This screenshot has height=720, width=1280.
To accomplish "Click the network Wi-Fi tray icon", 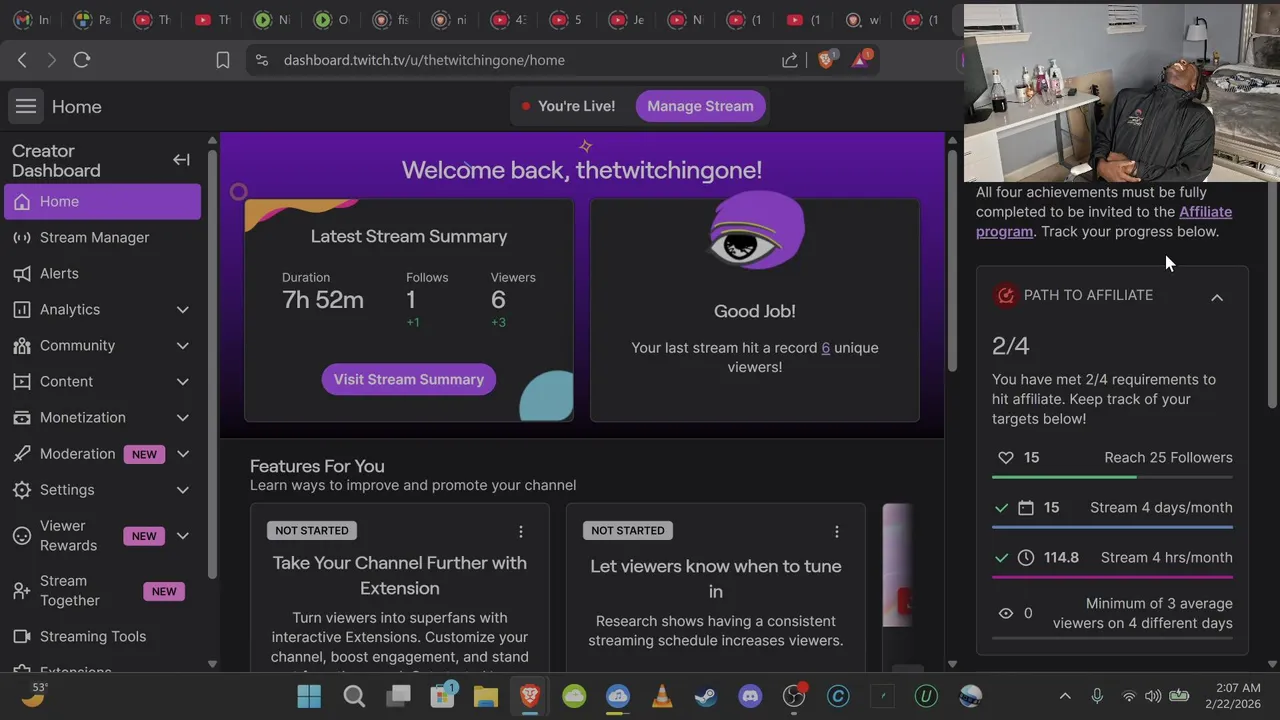I will pyautogui.click(x=1129, y=696).
